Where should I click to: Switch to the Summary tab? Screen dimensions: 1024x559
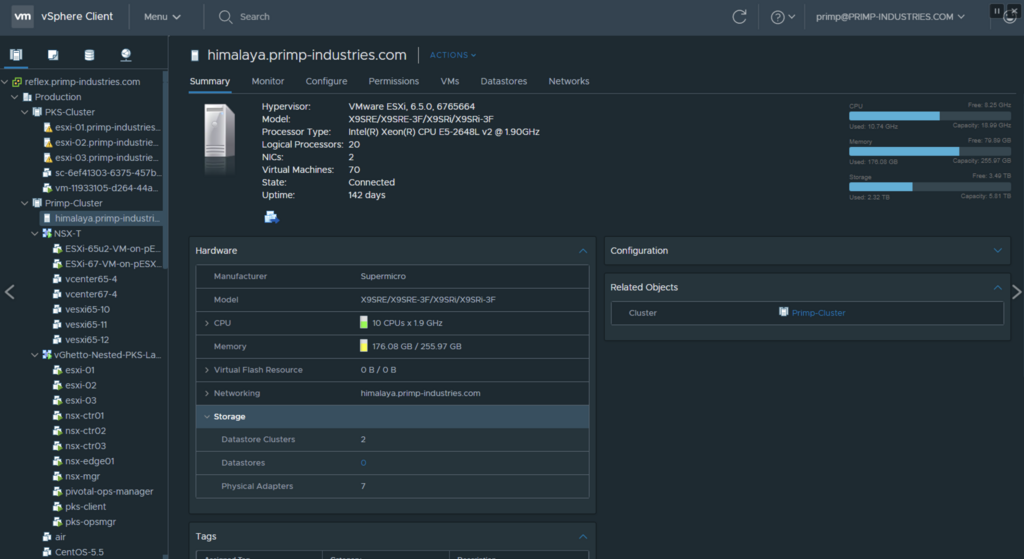point(210,81)
